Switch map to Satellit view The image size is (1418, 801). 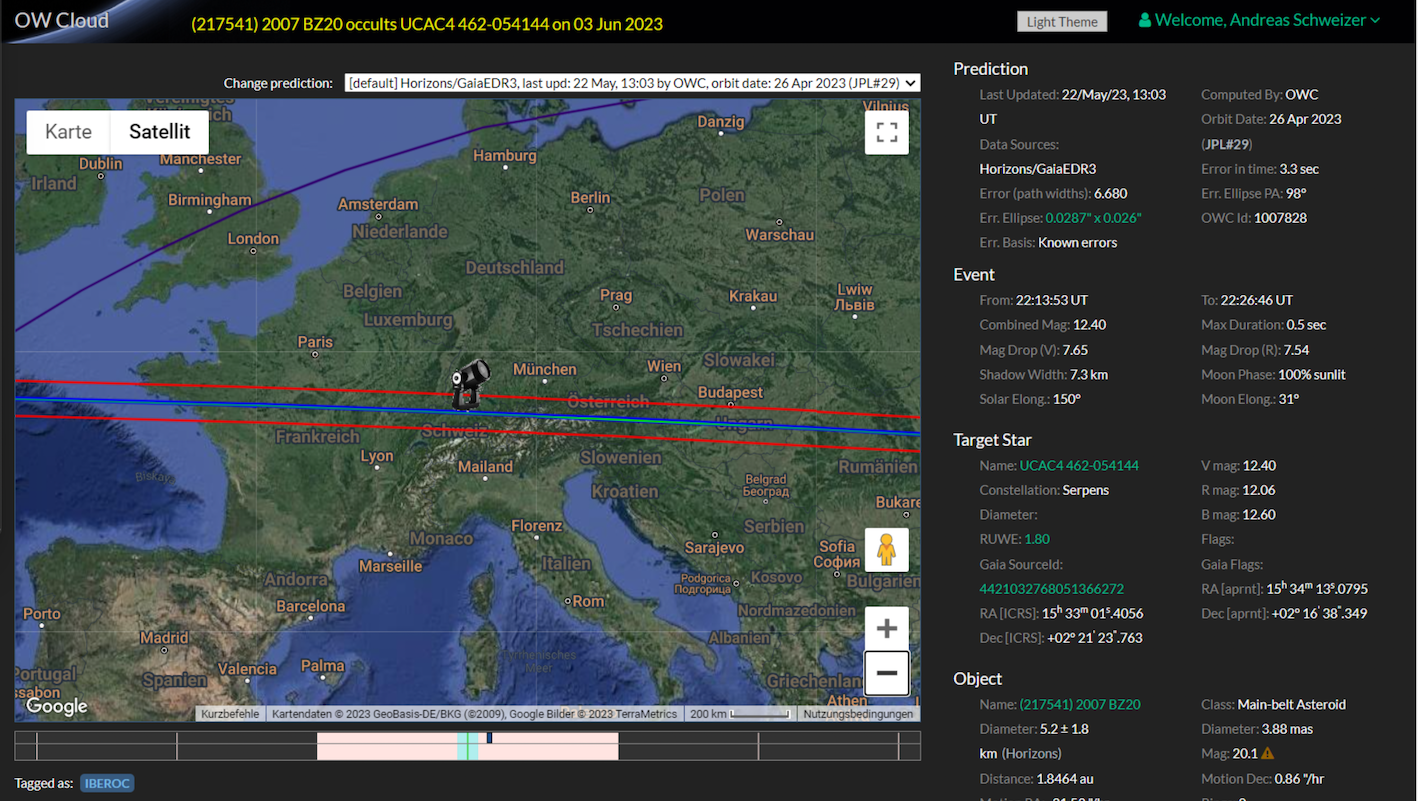click(159, 132)
